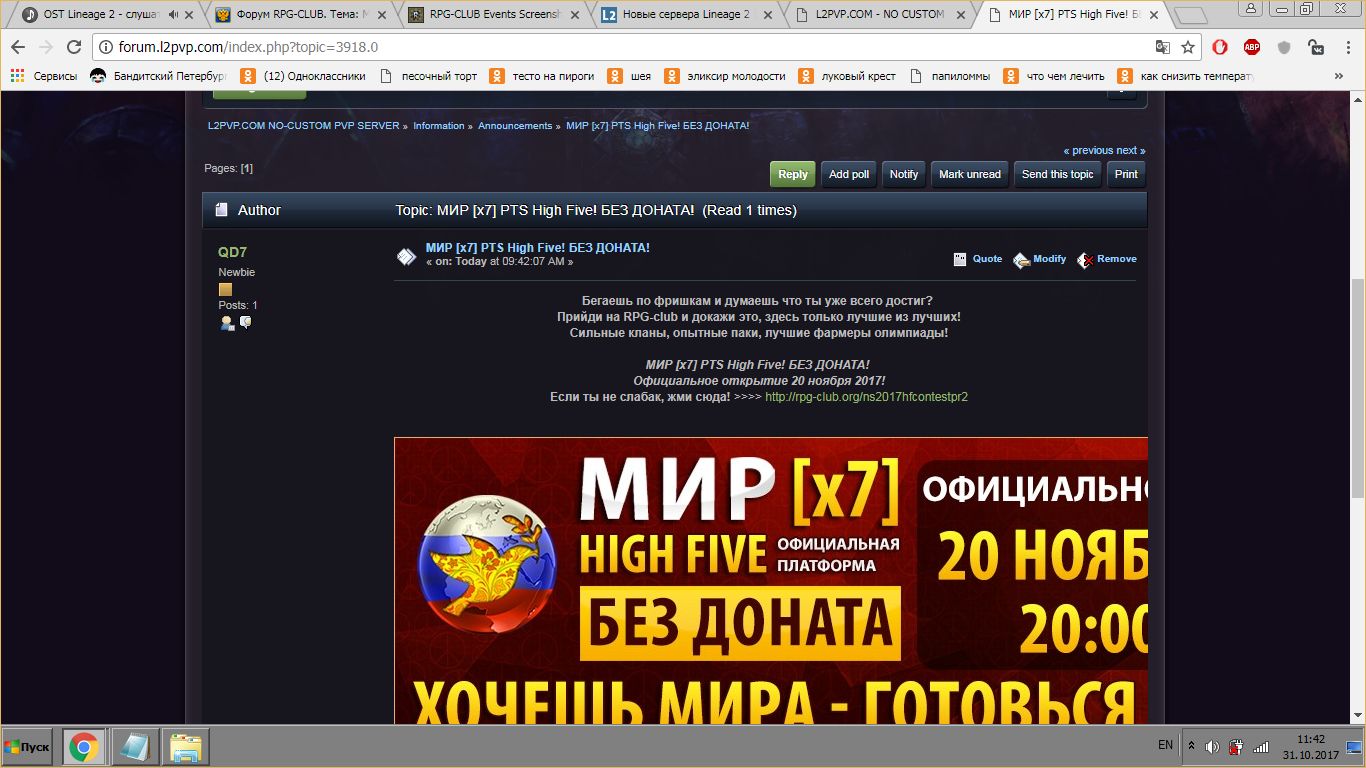
Task: Click the site info icon in address bar
Action: pyautogui.click(x=106, y=47)
